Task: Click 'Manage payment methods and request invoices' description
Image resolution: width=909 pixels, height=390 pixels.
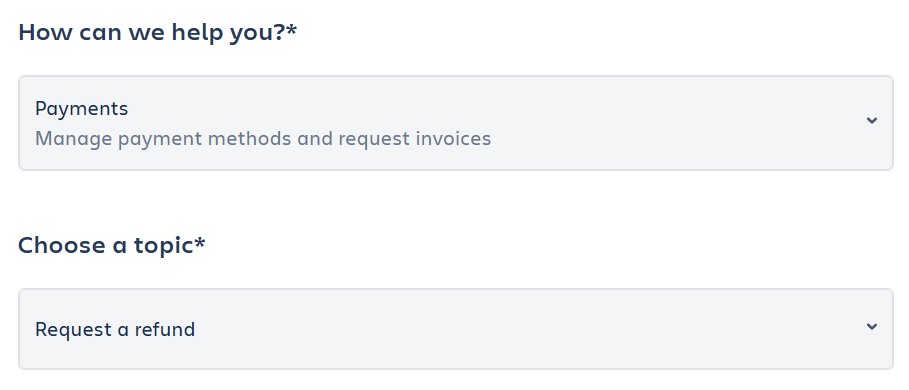Action: (263, 139)
